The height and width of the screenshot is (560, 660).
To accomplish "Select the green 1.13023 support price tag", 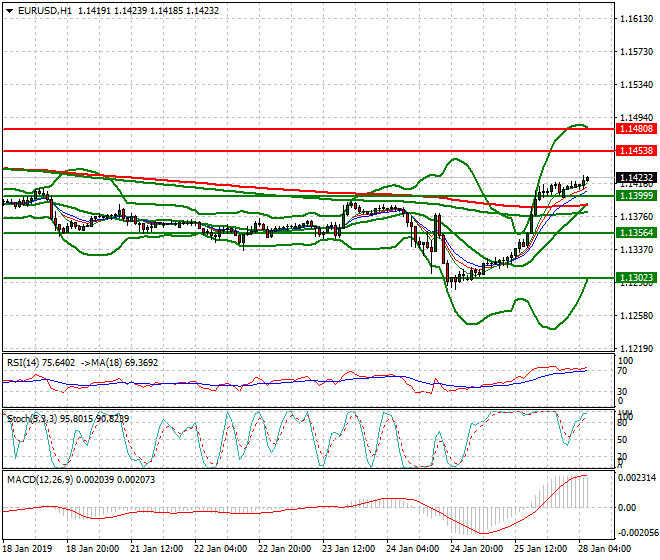I will [636, 278].
